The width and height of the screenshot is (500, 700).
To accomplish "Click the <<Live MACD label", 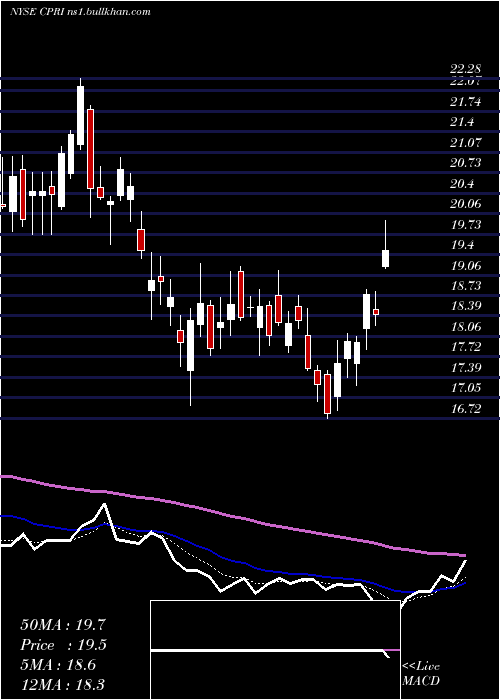I will point(421,674).
